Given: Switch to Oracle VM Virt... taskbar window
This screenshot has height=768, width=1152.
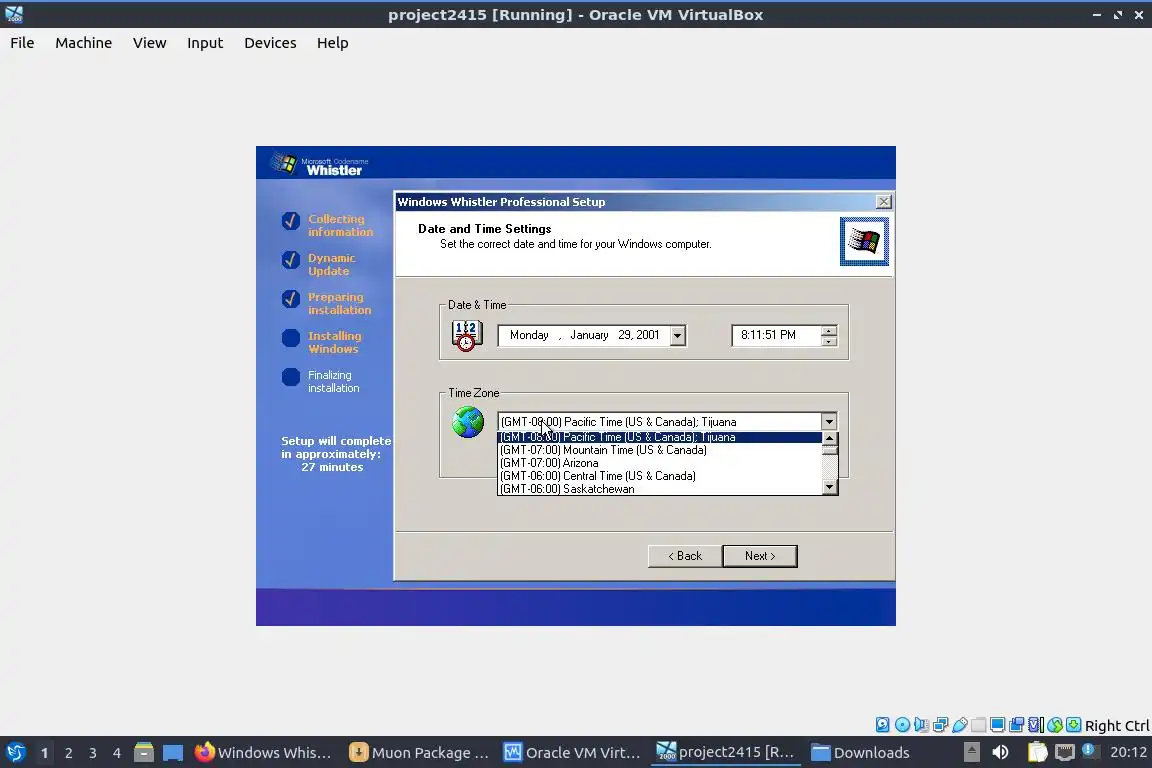Looking at the screenshot, I should coord(572,752).
